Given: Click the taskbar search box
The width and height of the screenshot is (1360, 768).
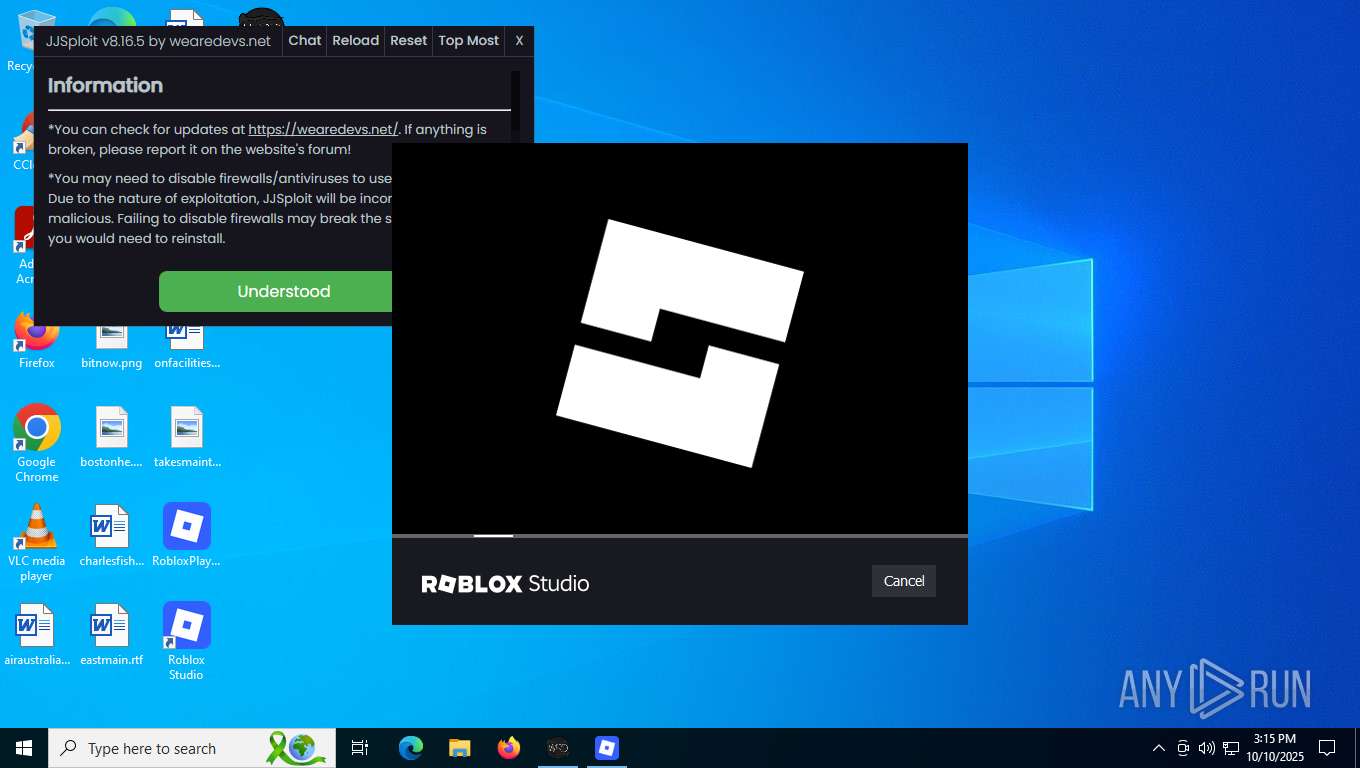Looking at the screenshot, I should (x=192, y=748).
